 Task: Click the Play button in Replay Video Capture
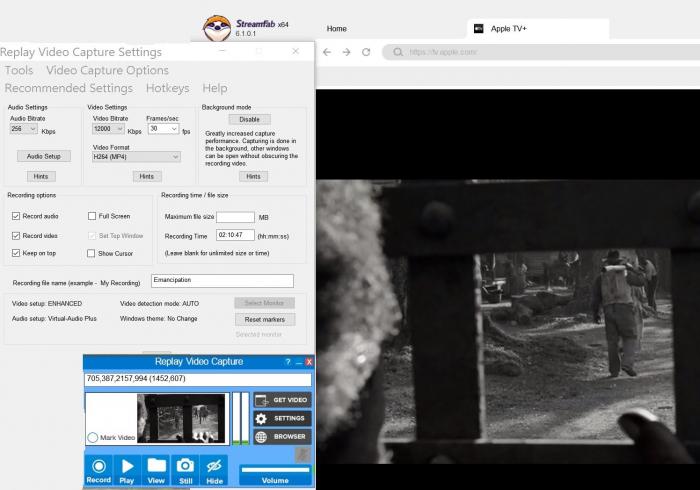click(x=127, y=470)
